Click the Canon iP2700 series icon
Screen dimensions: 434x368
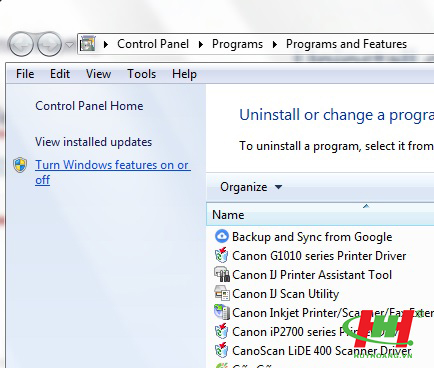221,331
